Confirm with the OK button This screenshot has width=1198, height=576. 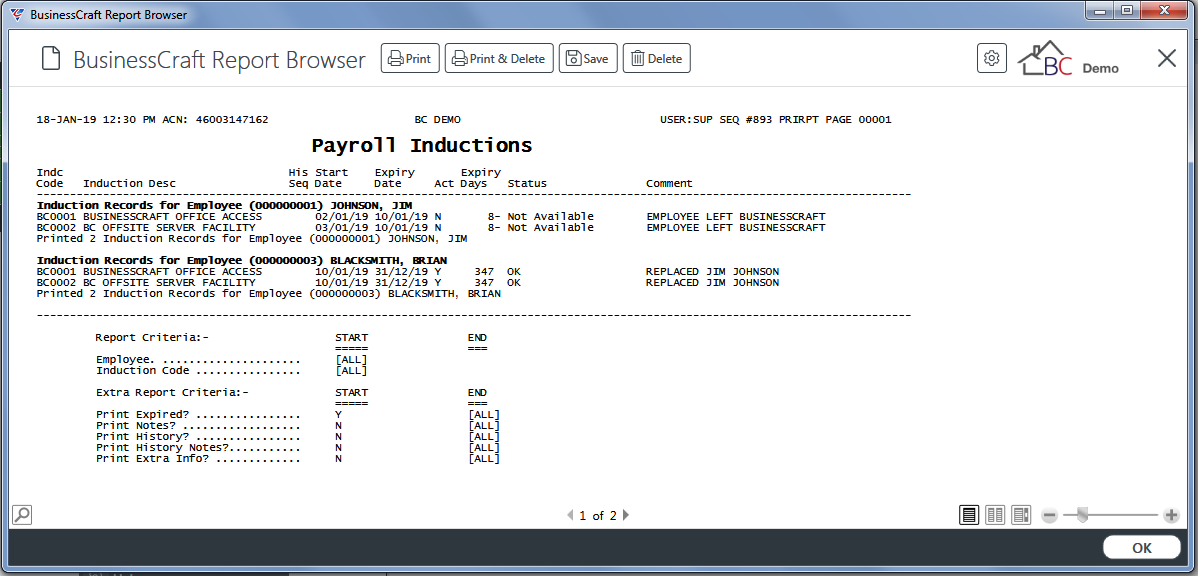1141,548
